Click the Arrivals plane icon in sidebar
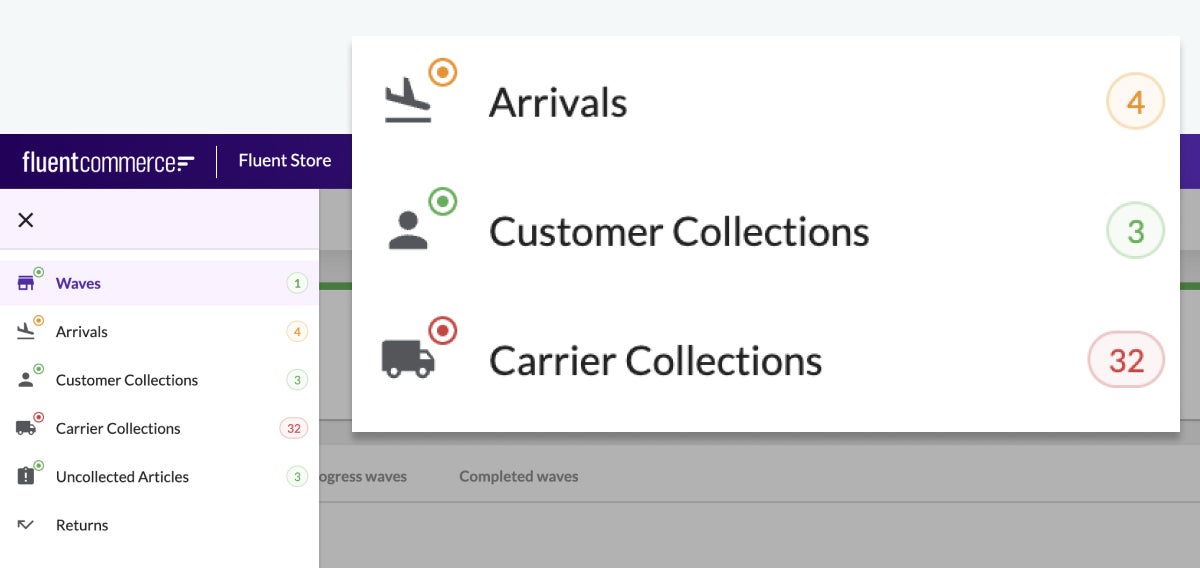This screenshot has width=1200, height=568. pyautogui.click(x=26, y=332)
